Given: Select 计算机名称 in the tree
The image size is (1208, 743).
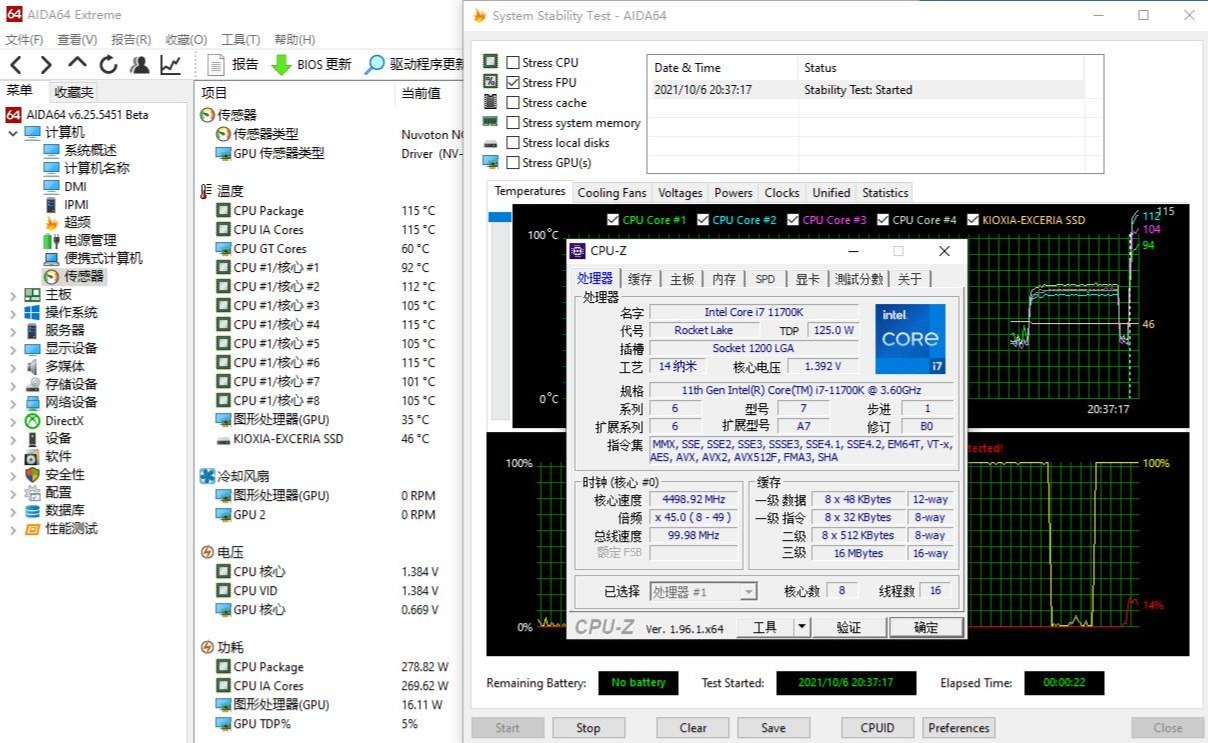Looking at the screenshot, I should tap(97, 168).
